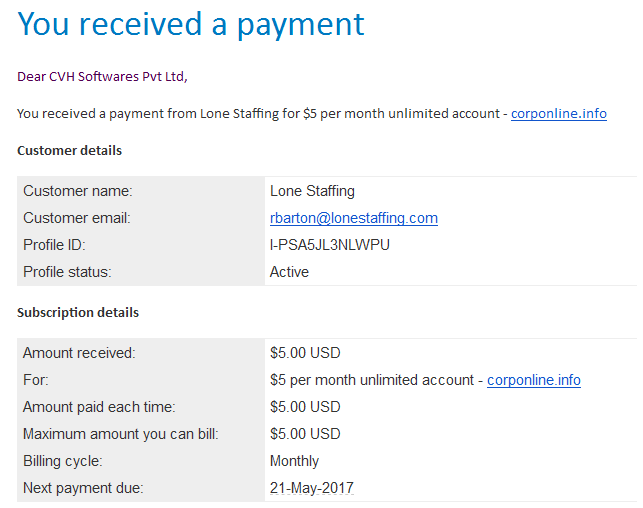This screenshot has width=643, height=508.
Task: Click the 'Amount received:' label
Action: [79, 353]
